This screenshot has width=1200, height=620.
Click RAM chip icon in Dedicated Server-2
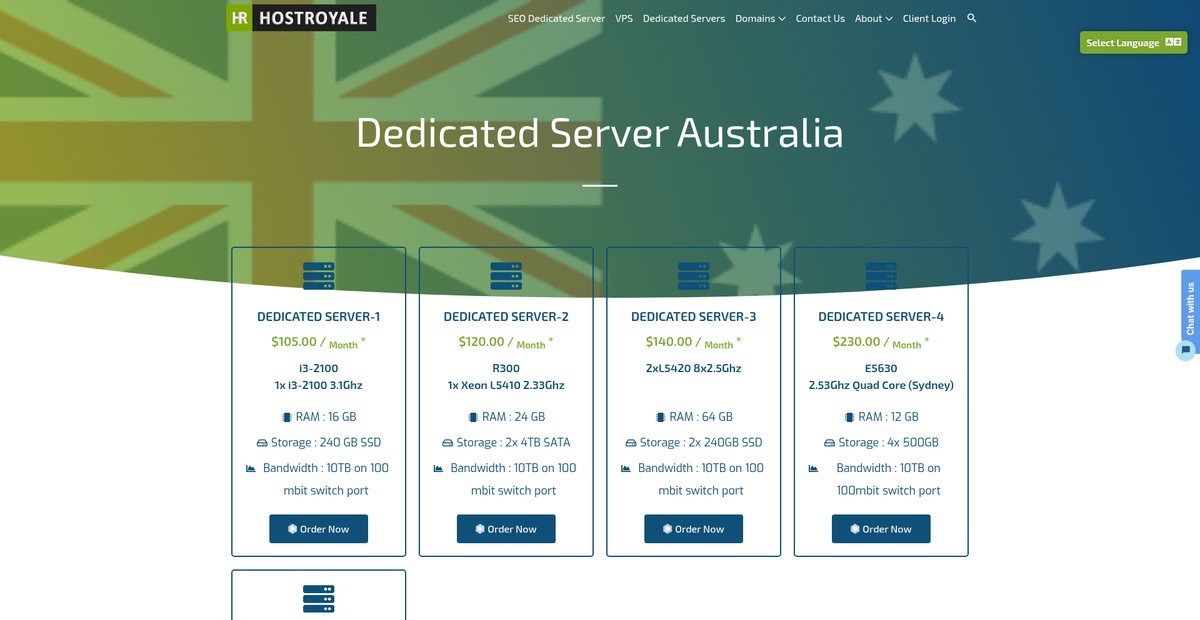tap(473, 417)
